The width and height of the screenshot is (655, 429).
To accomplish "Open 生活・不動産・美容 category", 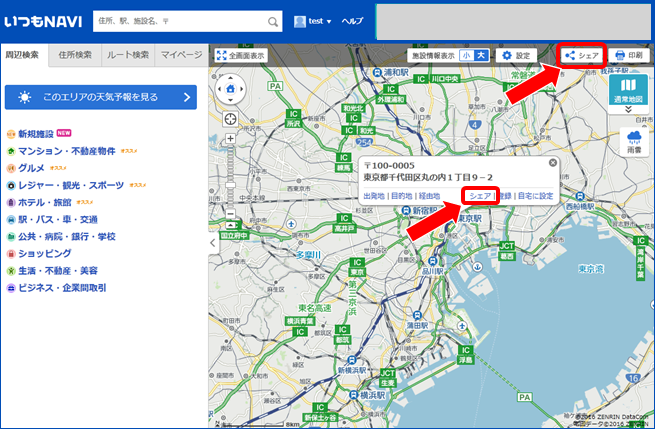I will click(x=58, y=271).
